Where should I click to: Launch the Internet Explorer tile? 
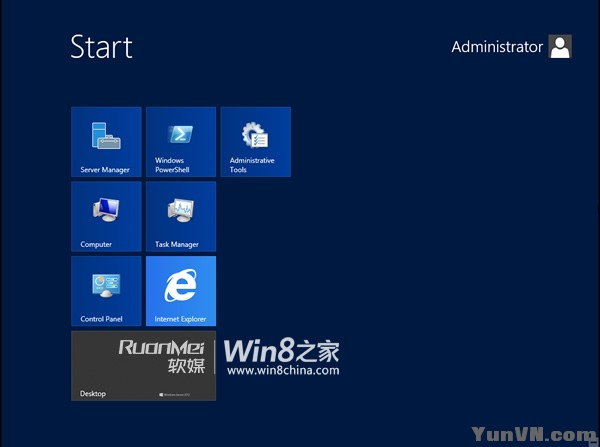[181, 291]
